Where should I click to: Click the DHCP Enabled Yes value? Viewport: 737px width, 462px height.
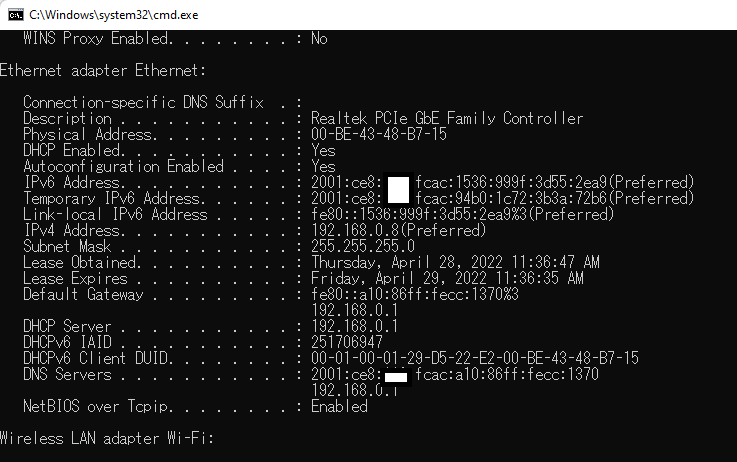point(323,150)
